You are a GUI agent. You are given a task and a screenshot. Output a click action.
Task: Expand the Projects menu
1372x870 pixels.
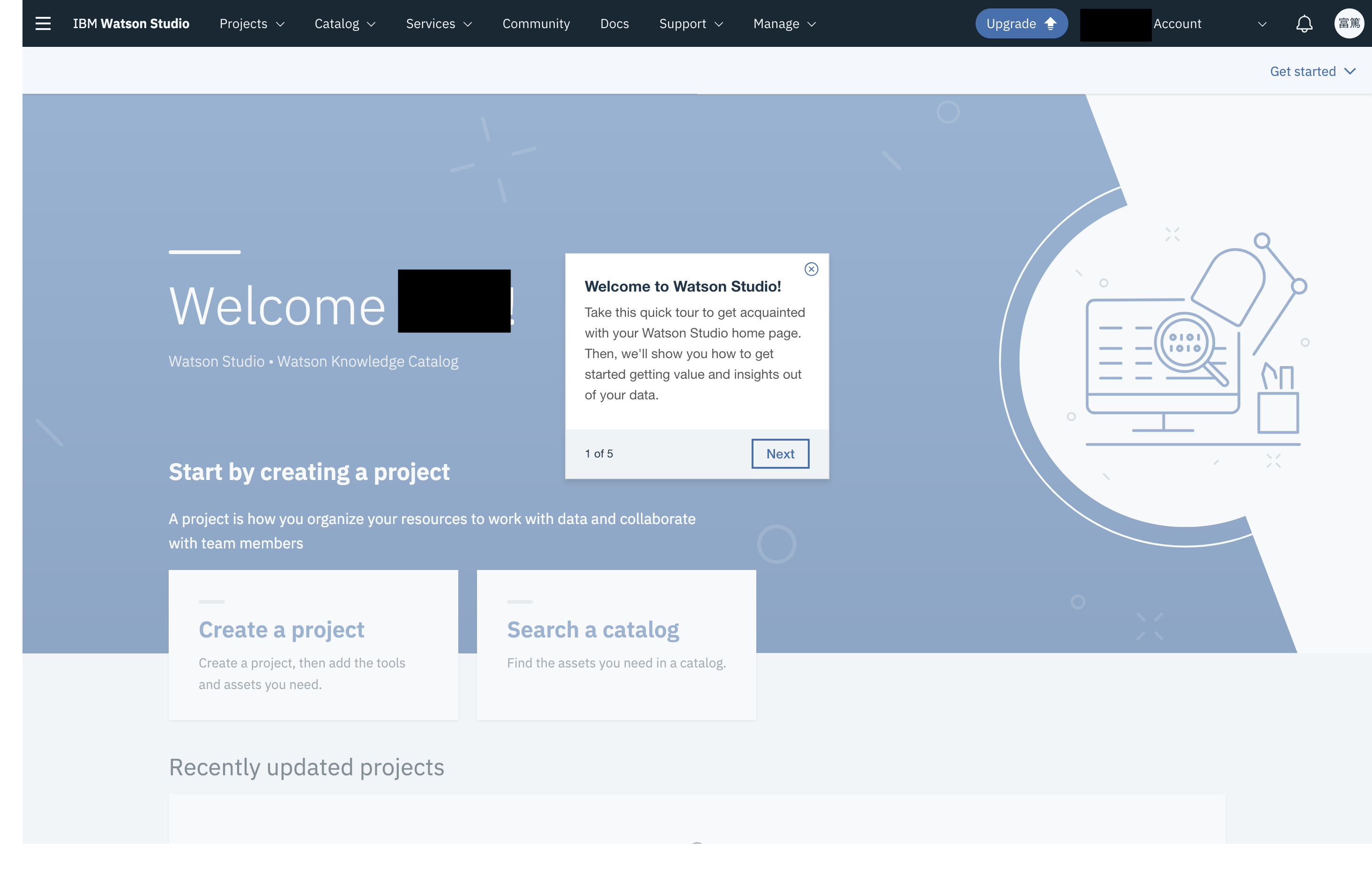tap(252, 23)
